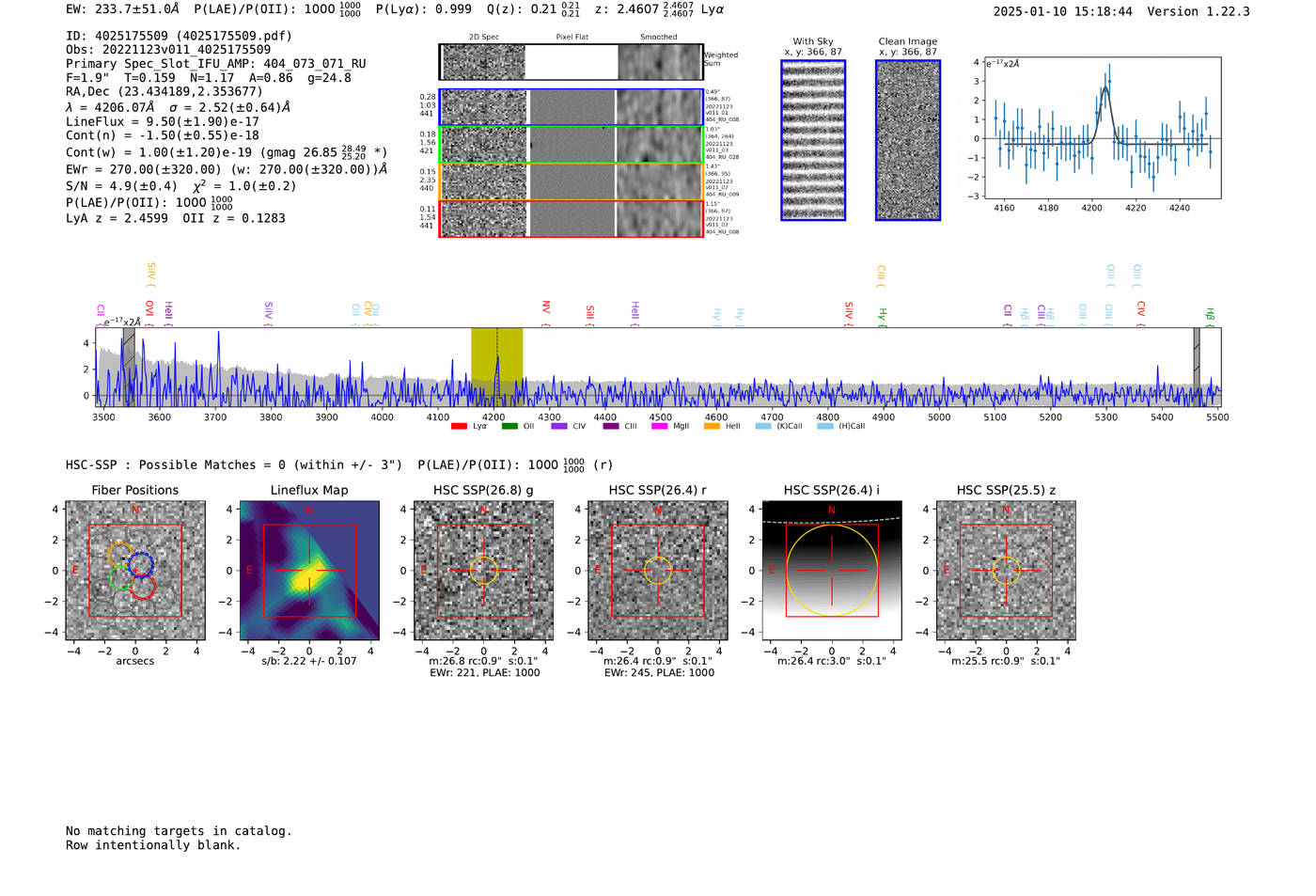Open the HSC SSP(26.8) g cutout
1316x896 pixels.
click(483, 571)
